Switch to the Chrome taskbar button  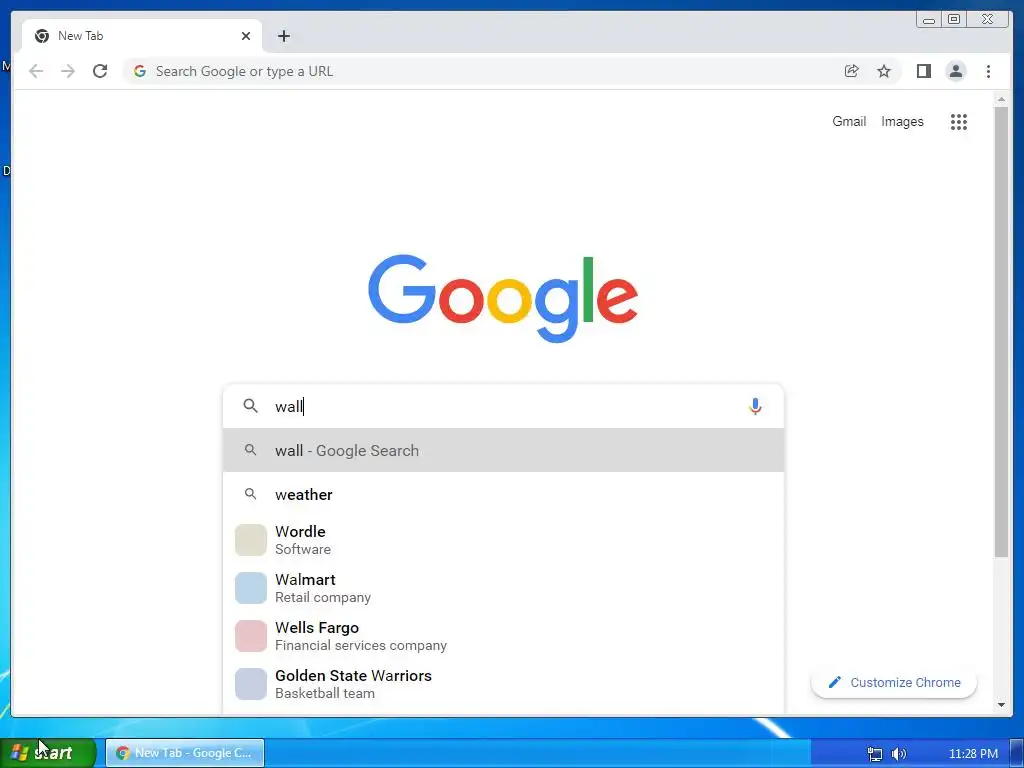tap(185, 753)
